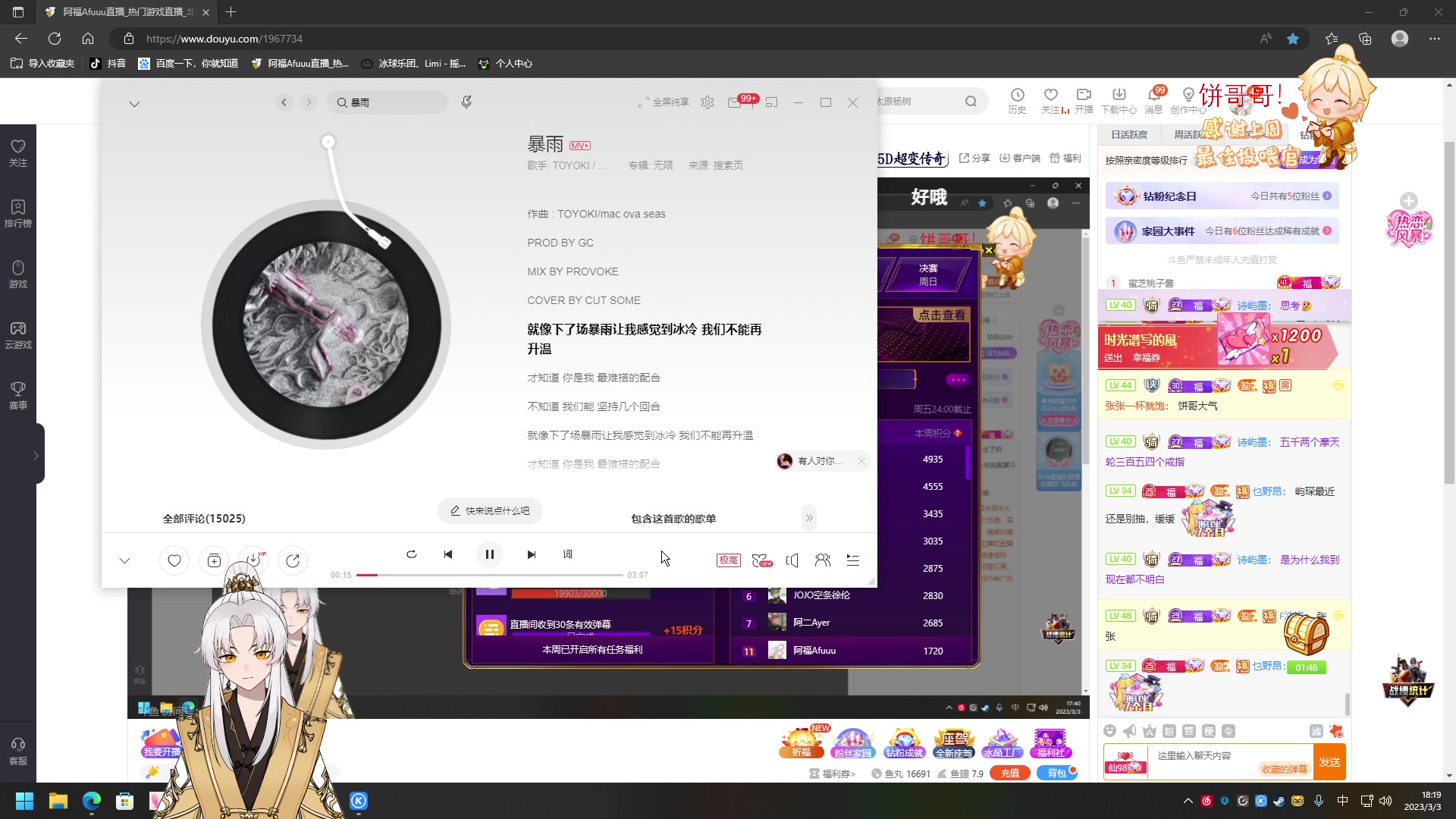Open the album 无限 link

(x=664, y=165)
